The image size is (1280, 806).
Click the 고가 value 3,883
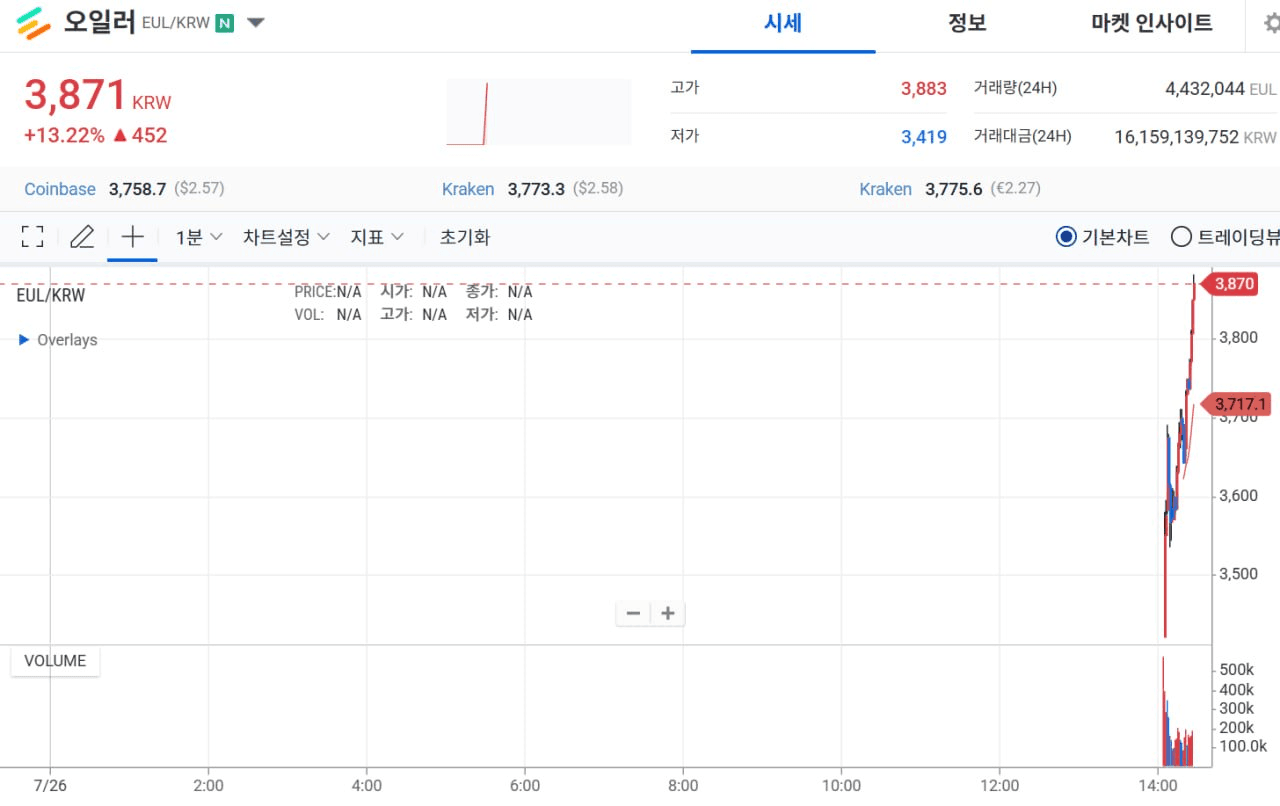coord(923,89)
